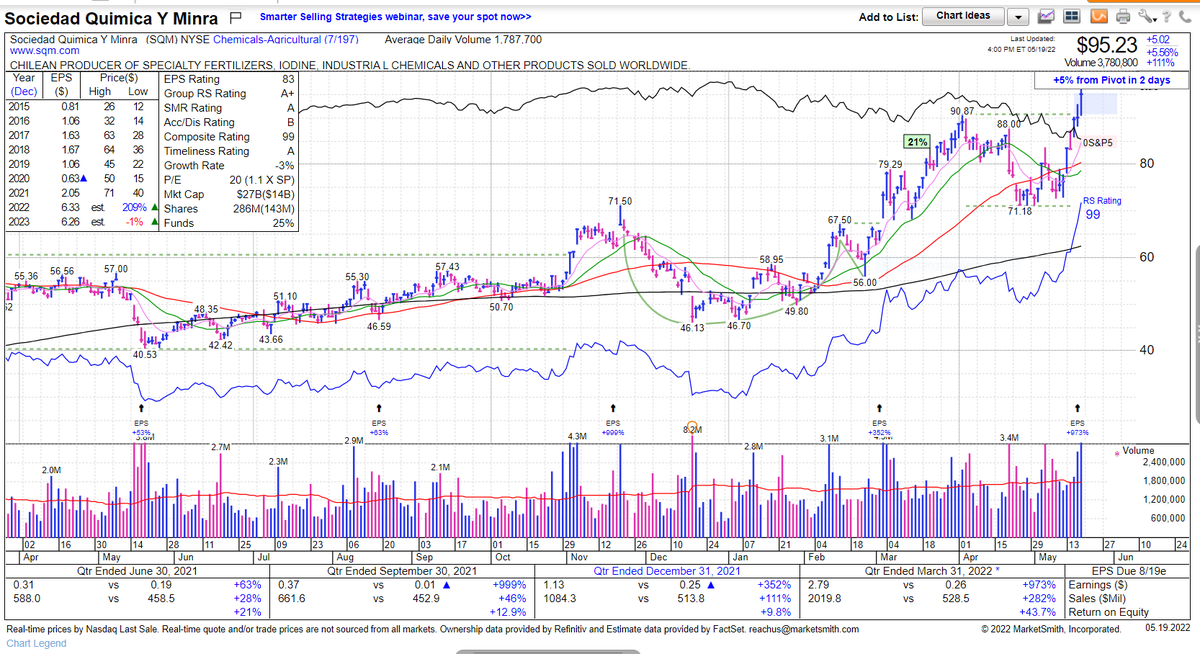Click the $95.23 last price
1200x654 pixels.
pos(1107,46)
